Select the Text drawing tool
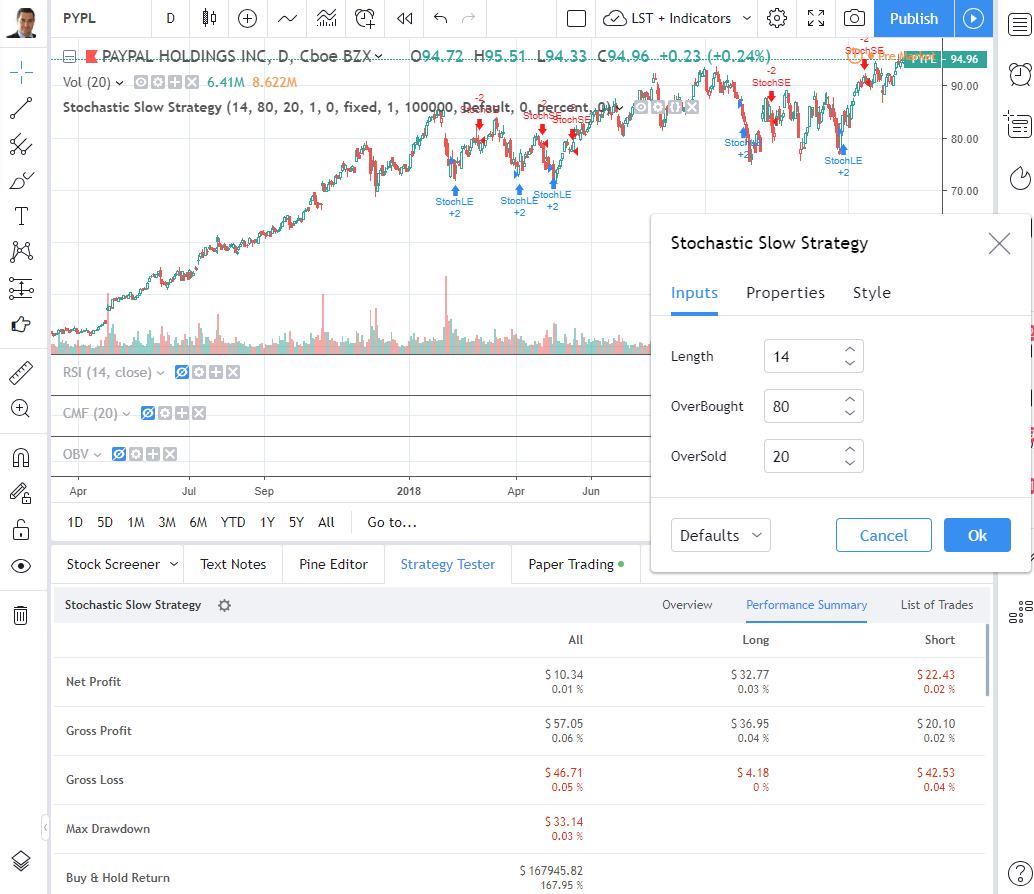 [21, 217]
